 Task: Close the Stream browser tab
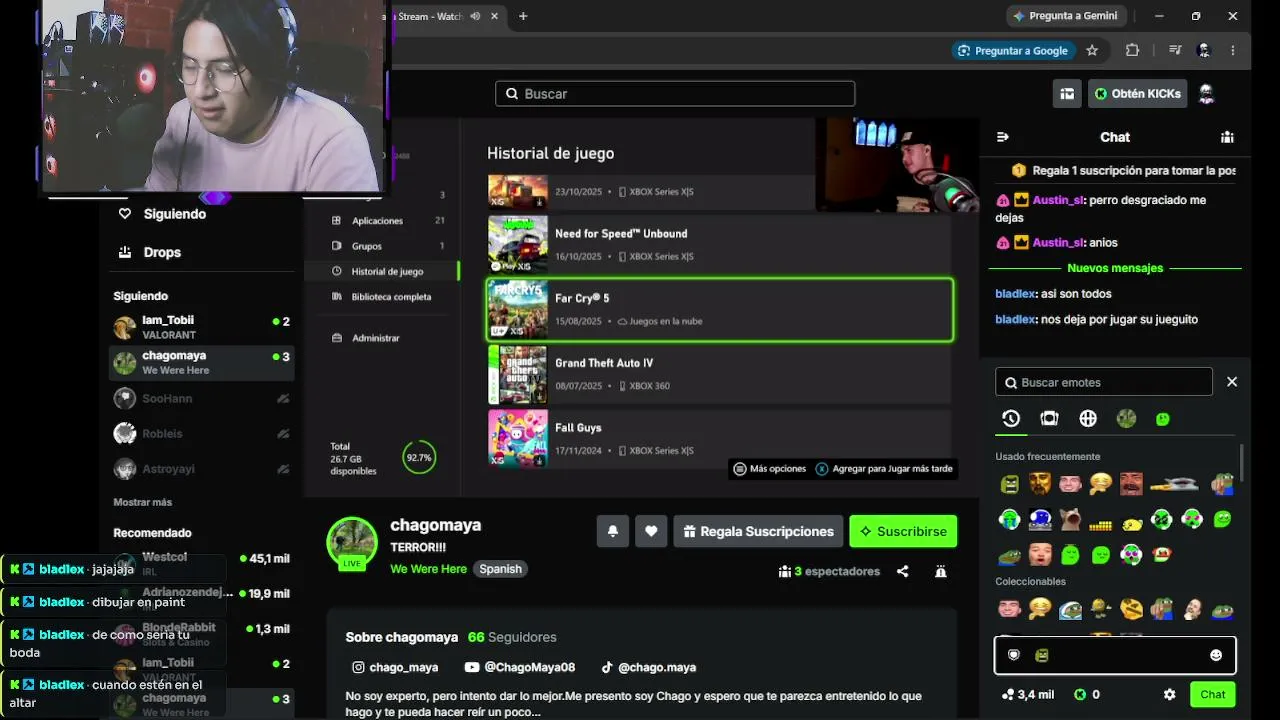[495, 16]
